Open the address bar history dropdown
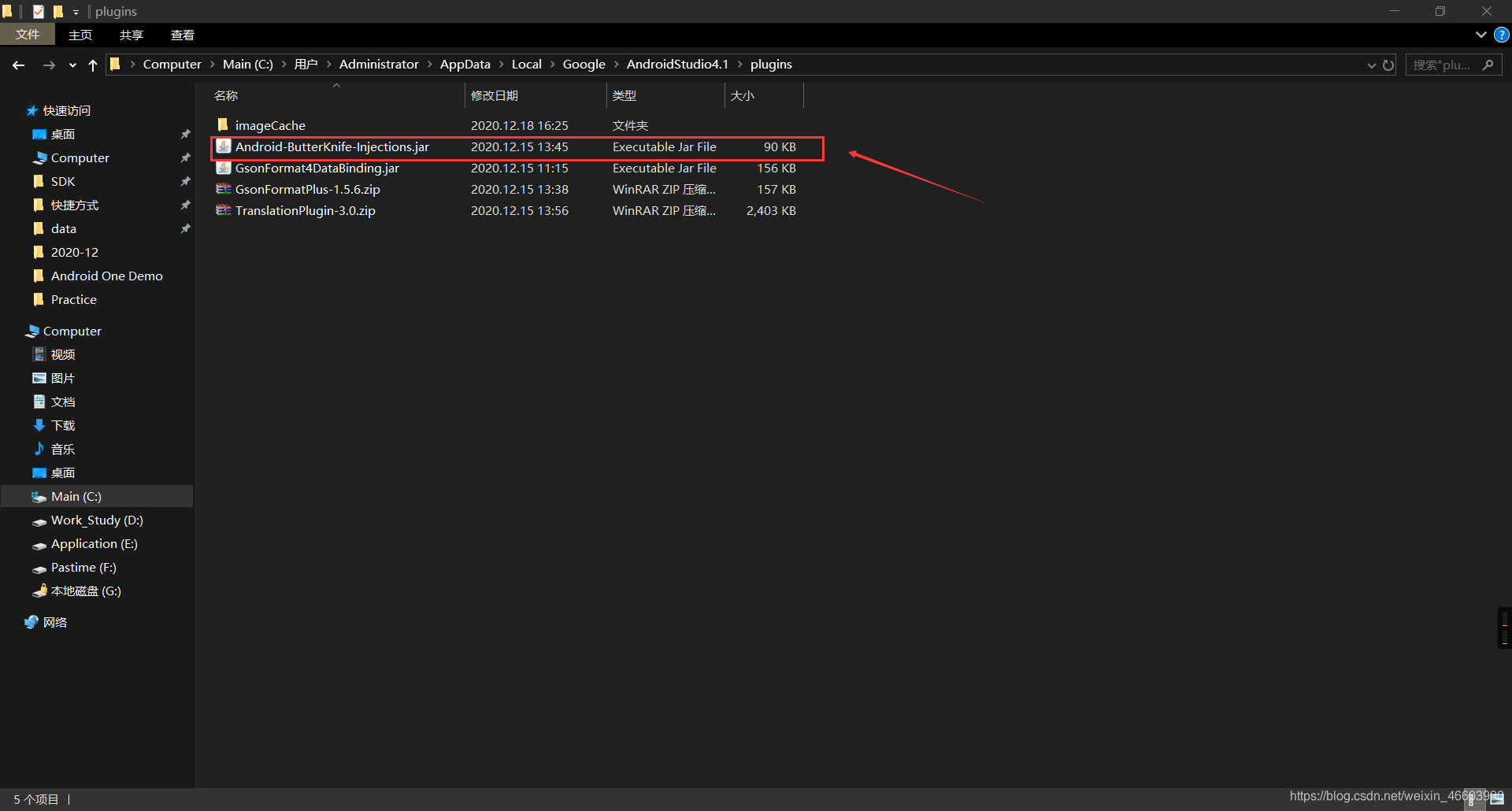The image size is (1512, 811). [x=1371, y=65]
